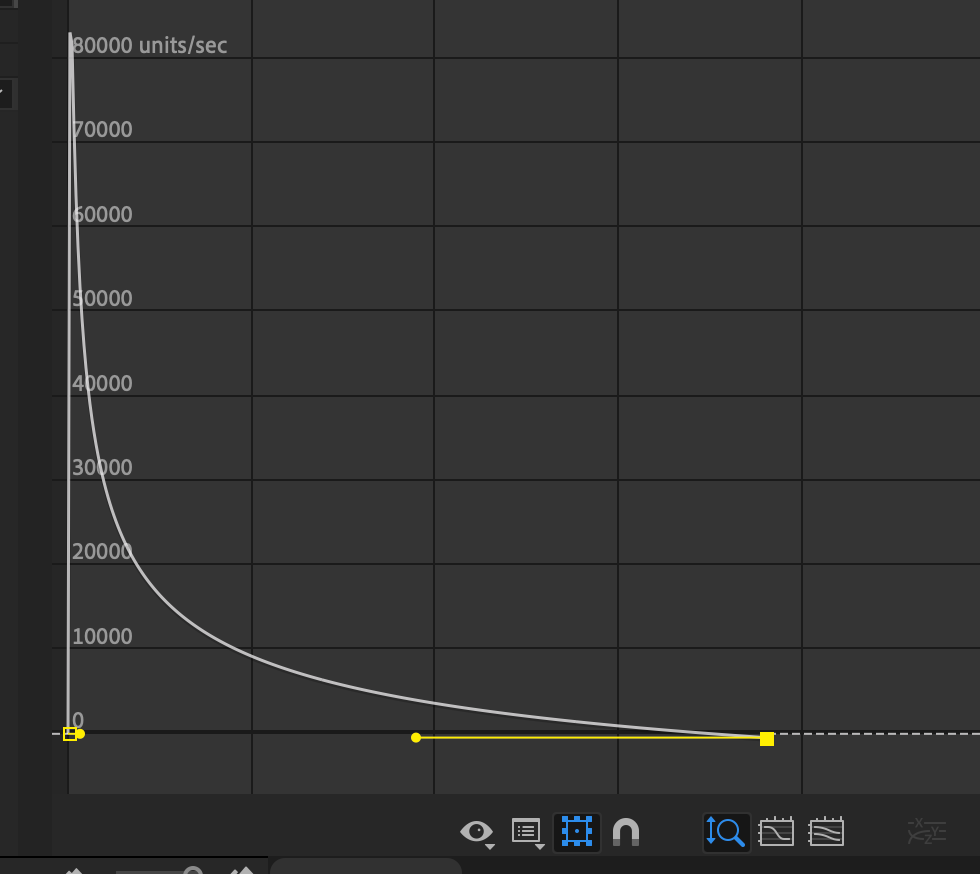Image resolution: width=980 pixels, height=874 pixels.
Task: Open Choose graph type and options menu
Action: coord(528,833)
